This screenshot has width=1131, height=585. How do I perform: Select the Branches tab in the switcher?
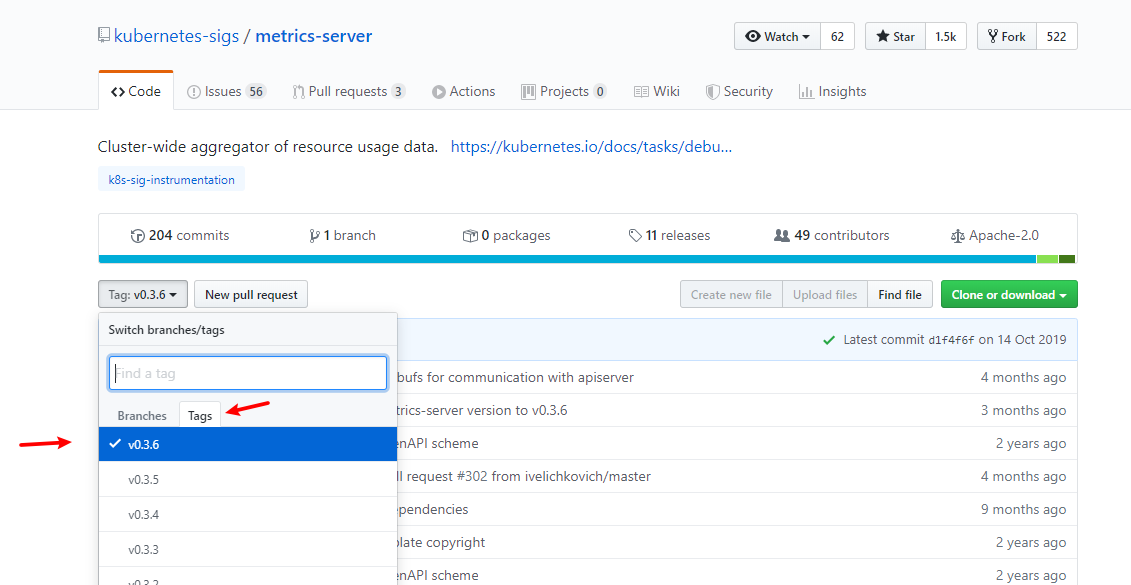tap(141, 416)
